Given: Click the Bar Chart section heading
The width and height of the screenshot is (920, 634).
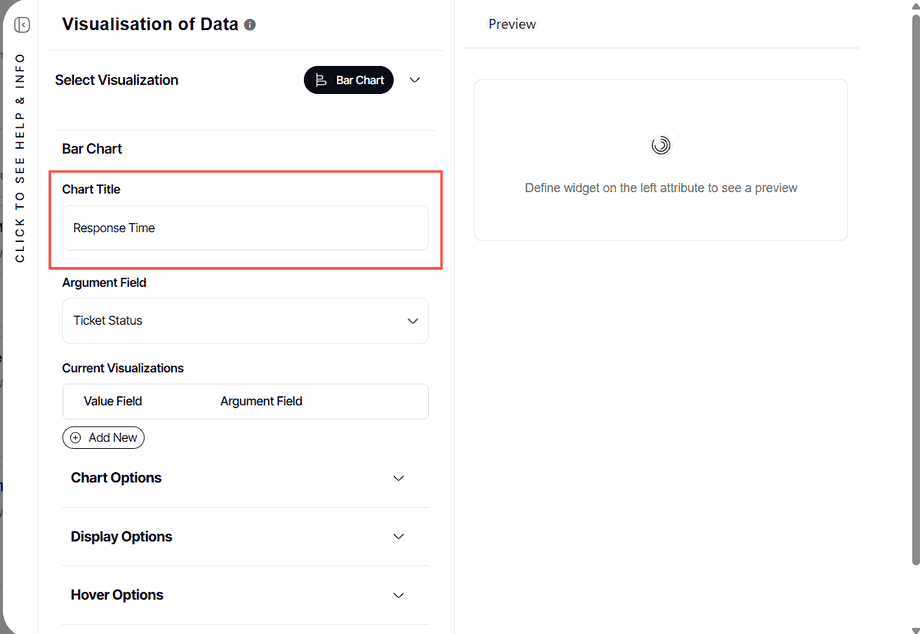Looking at the screenshot, I should pyautogui.click(x=92, y=149).
